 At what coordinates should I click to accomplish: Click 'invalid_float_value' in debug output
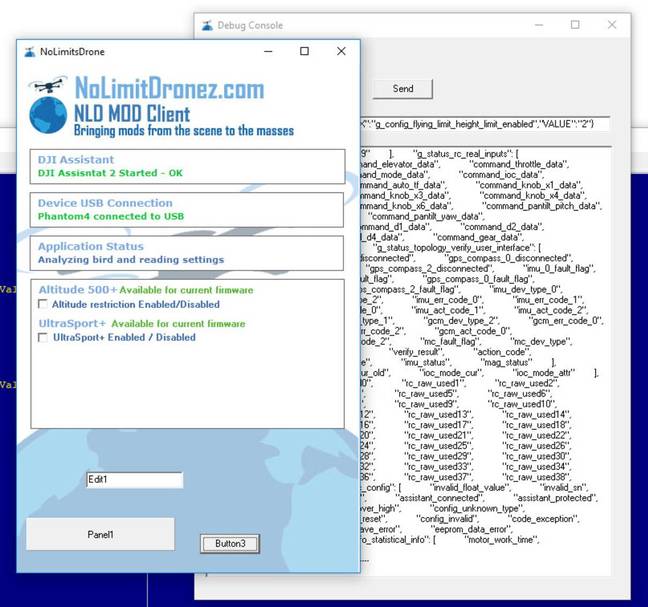click(x=469, y=488)
